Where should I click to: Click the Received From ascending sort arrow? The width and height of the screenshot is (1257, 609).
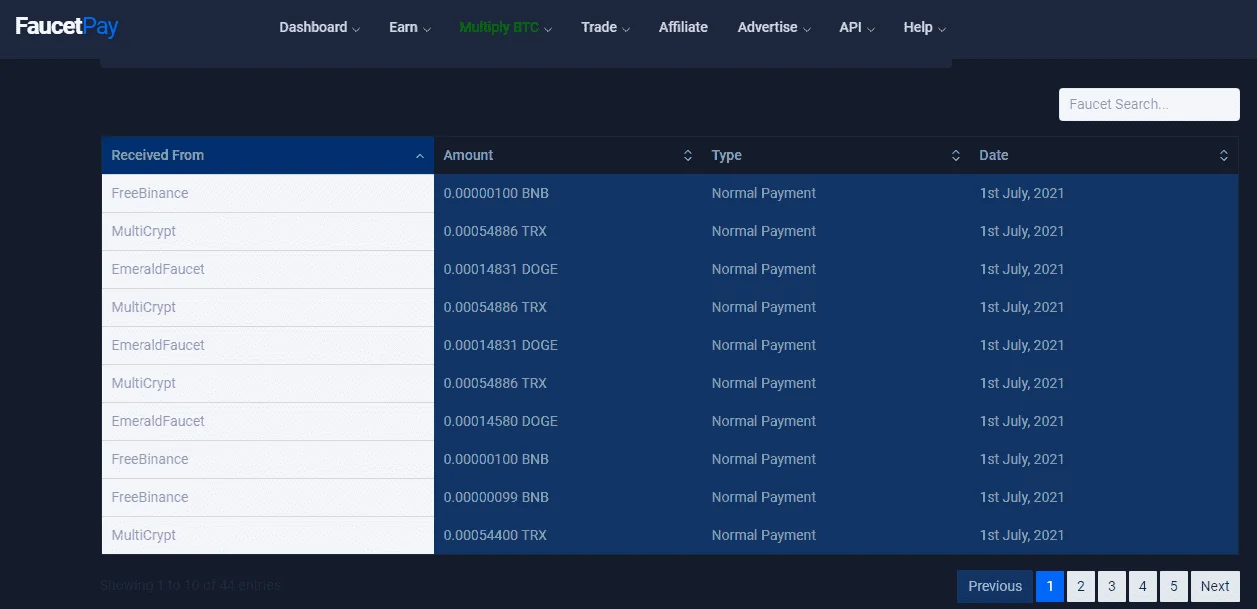click(420, 156)
